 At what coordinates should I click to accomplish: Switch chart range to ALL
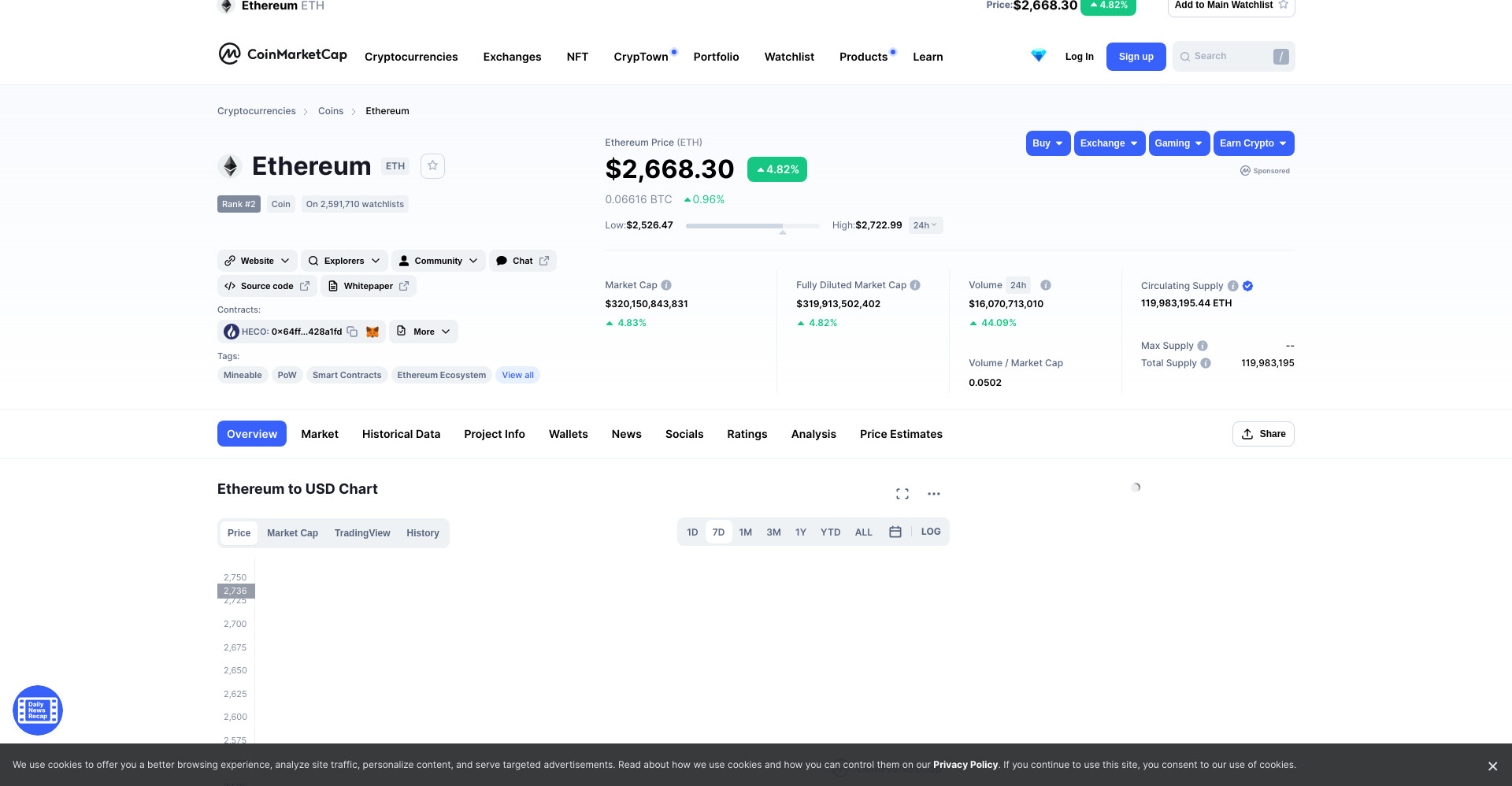(864, 532)
